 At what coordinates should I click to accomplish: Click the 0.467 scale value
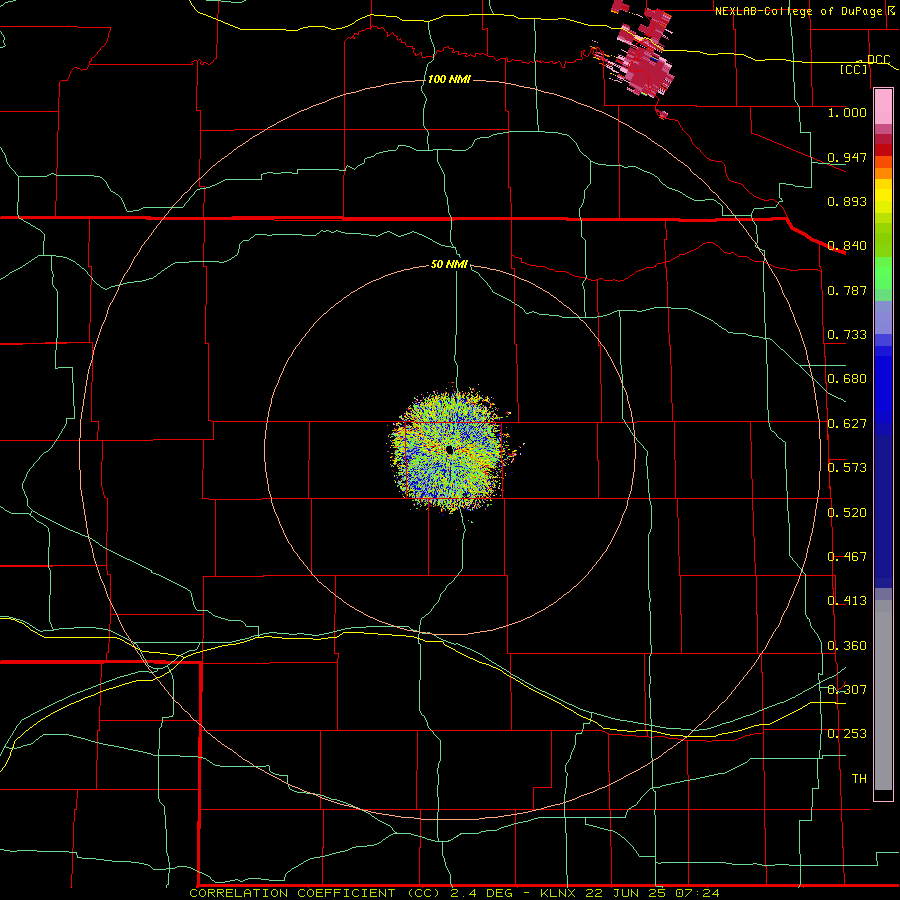tap(847, 557)
